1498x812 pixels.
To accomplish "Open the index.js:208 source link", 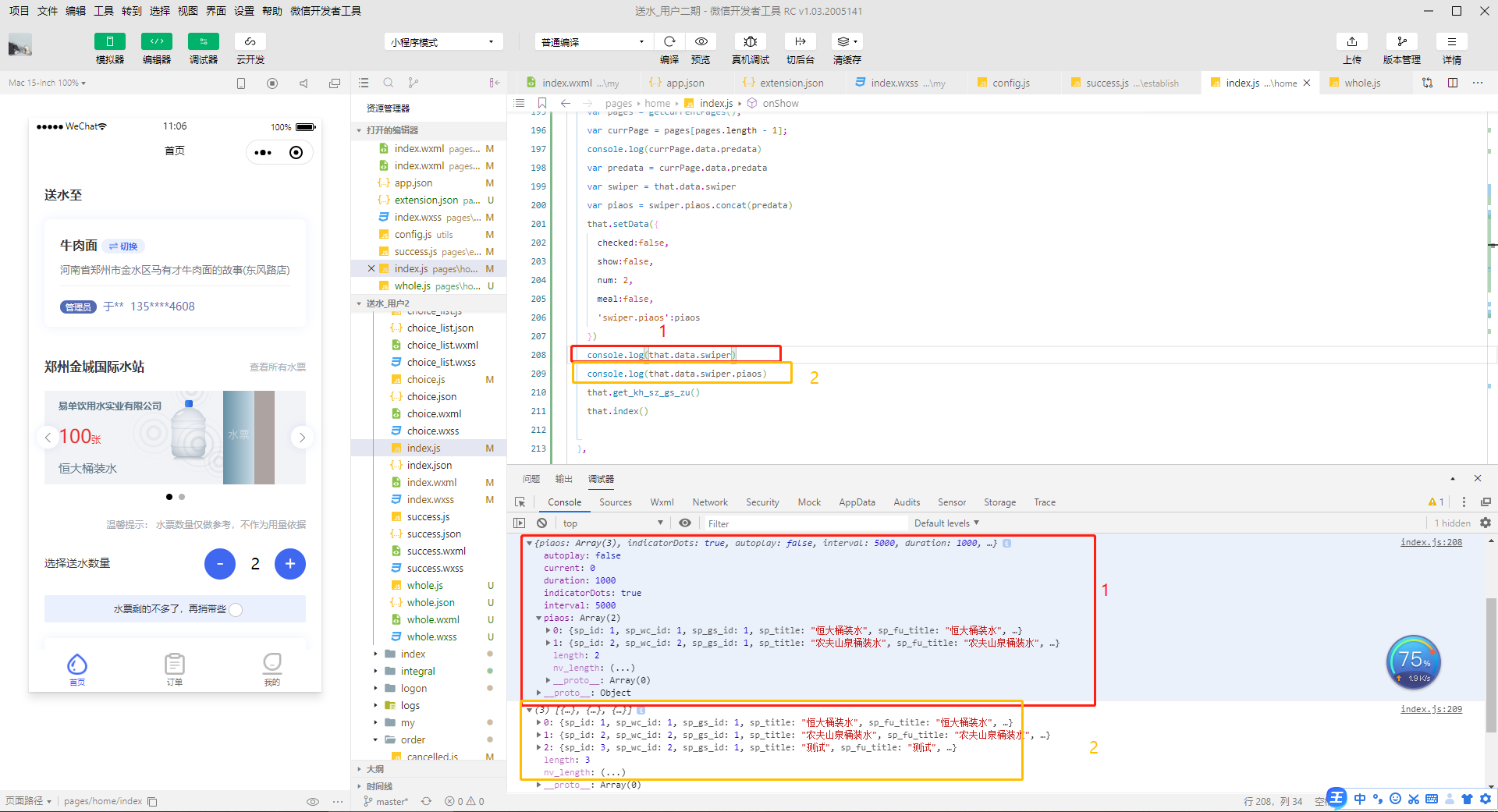I will [x=1431, y=543].
